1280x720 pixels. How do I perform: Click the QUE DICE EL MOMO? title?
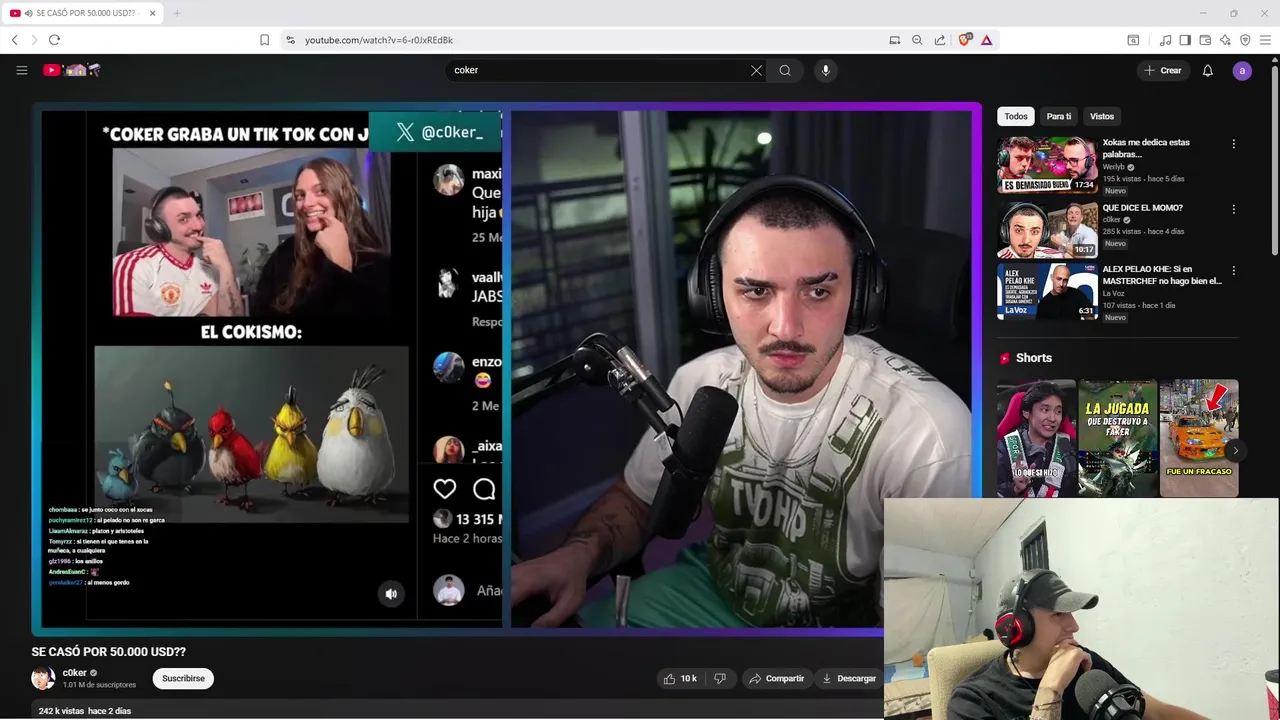[x=1142, y=208]
